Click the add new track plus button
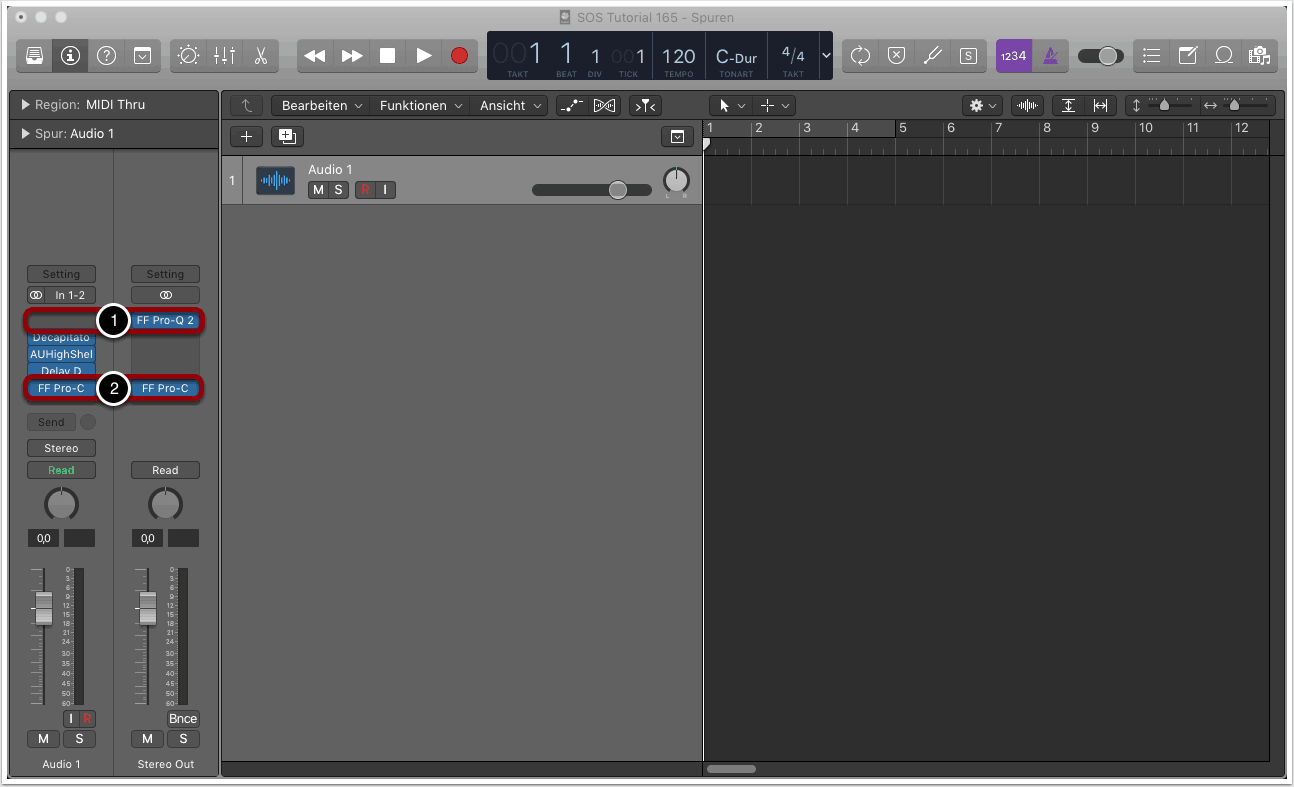1294x787 pixels. pos(246,137)
